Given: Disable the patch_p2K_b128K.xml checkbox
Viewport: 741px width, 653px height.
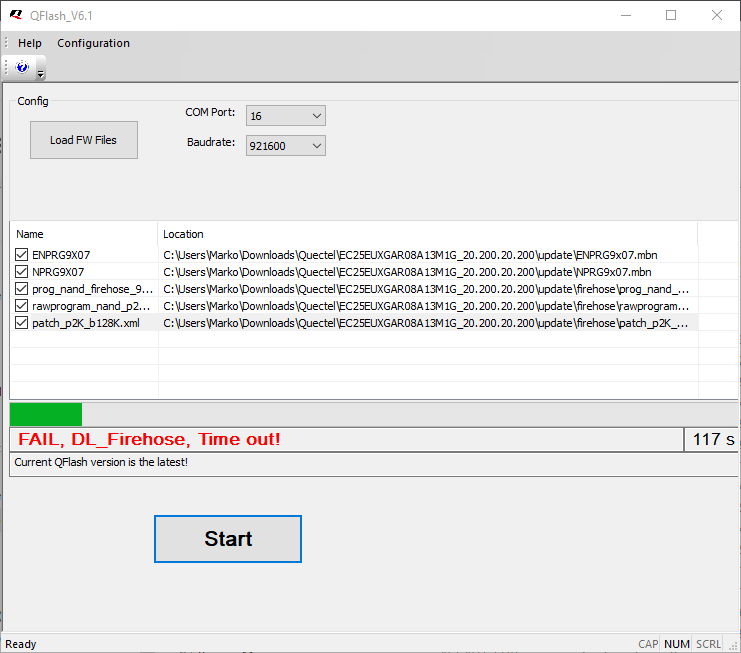Looking at the screenshot, I should [x=22, y=323].
